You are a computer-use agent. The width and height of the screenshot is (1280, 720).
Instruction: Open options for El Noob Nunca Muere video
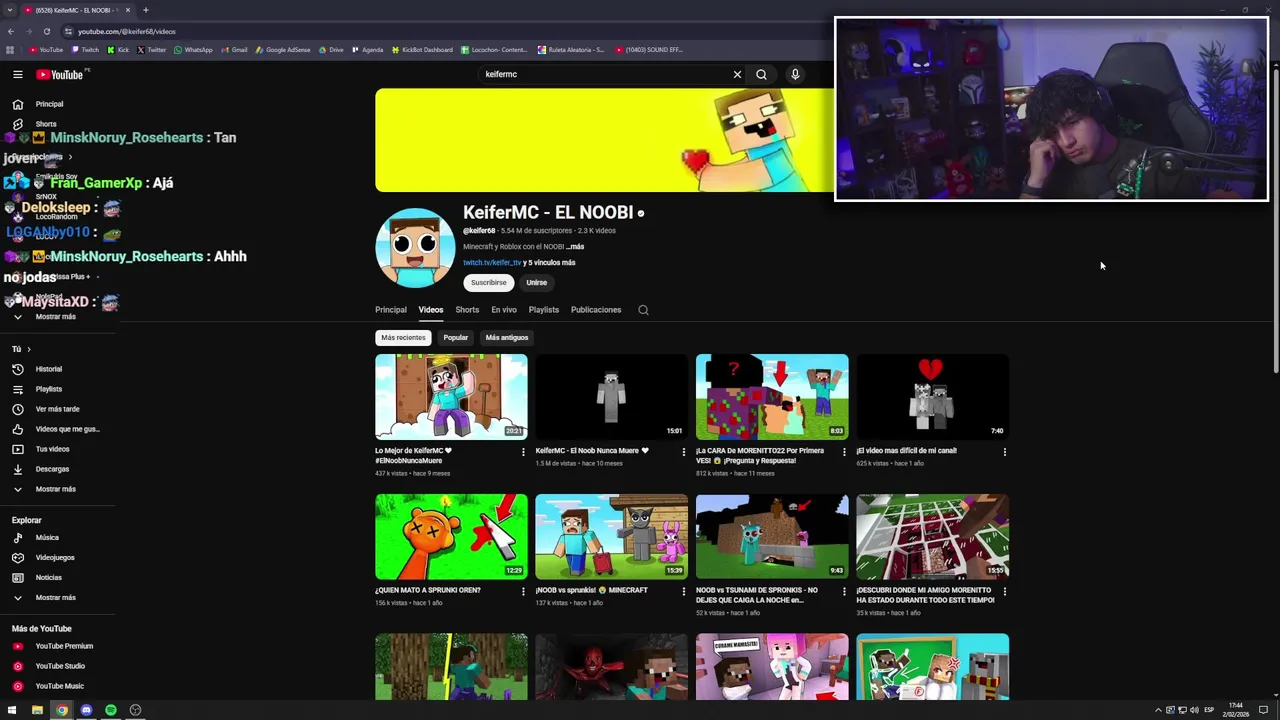coord(684,452)
